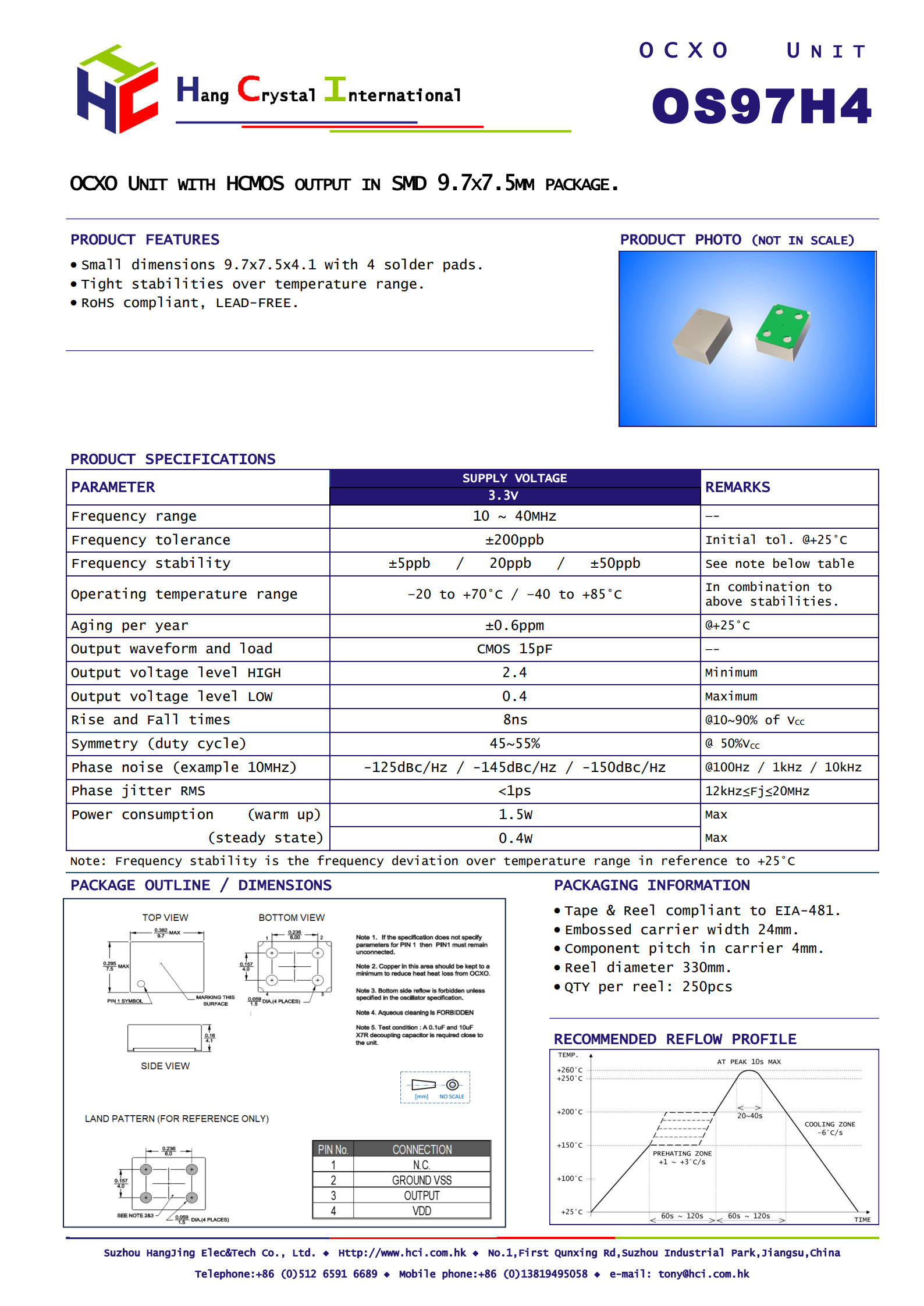Screen dimensions: 924x1306
Task: Click the 'PIN No.' table header
Action: click(x=333, y=1150)
